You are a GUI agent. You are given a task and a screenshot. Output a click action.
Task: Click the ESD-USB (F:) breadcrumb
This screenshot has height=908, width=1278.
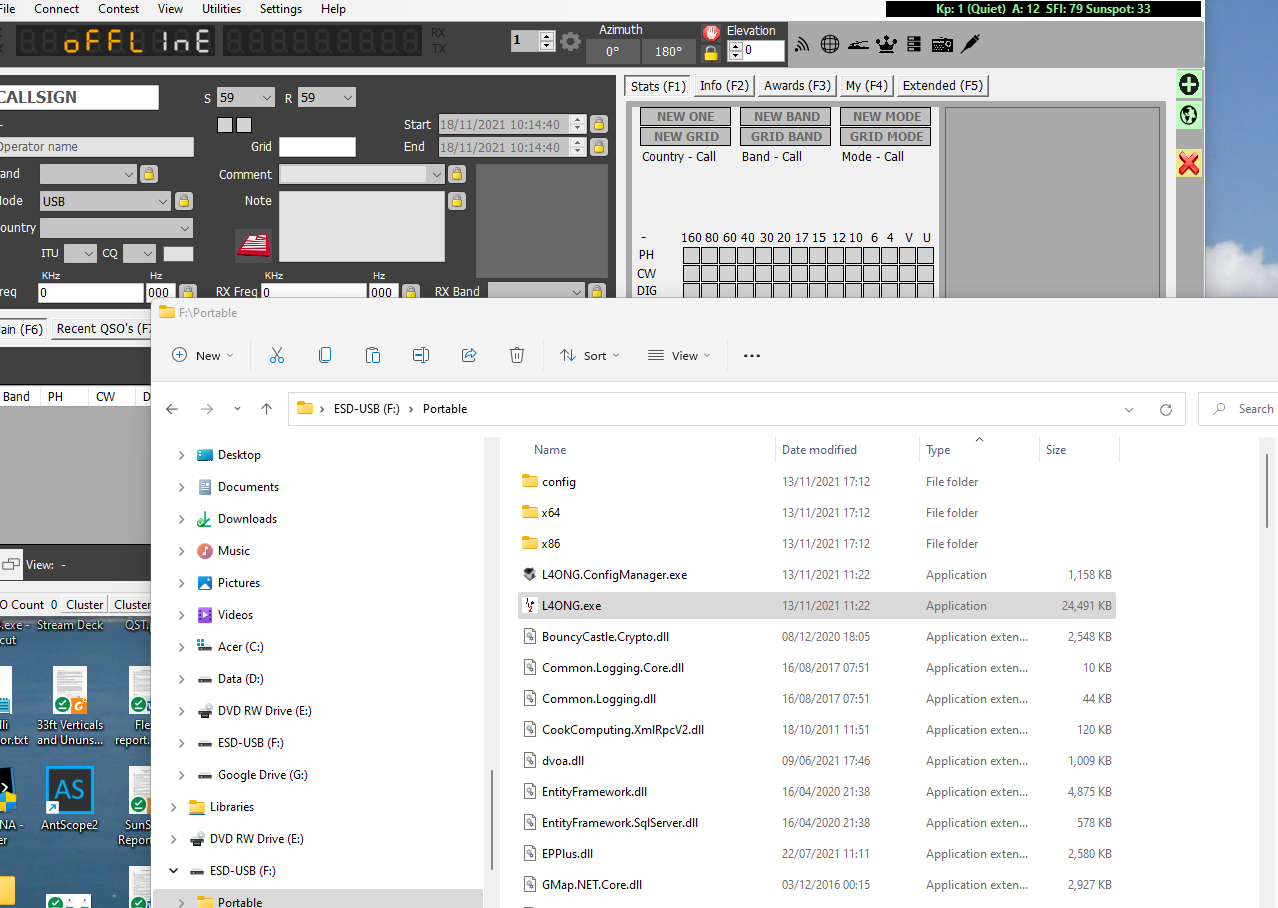pos(366,409)
